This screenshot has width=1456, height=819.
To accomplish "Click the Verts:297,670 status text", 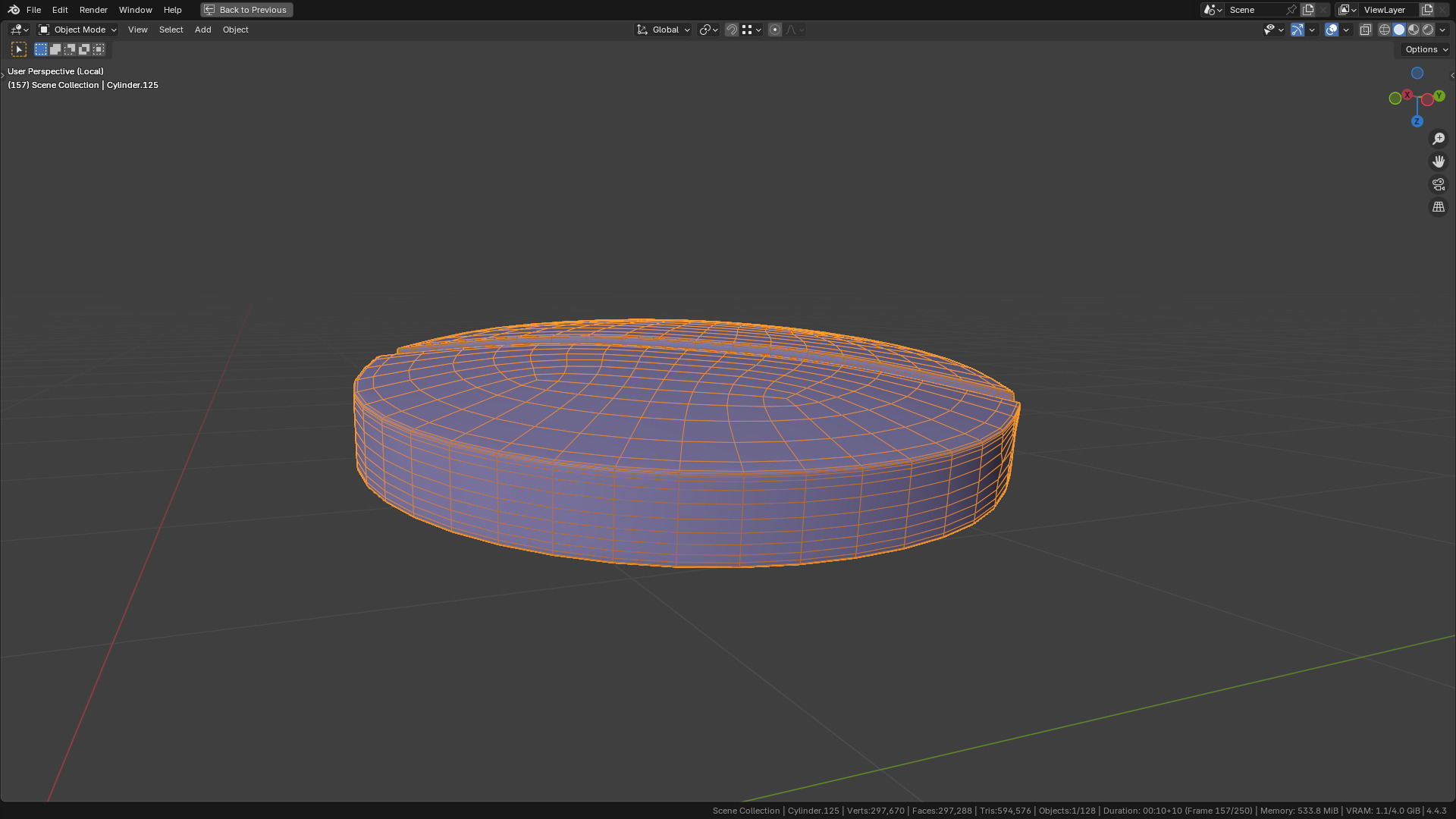I will 876,811.
